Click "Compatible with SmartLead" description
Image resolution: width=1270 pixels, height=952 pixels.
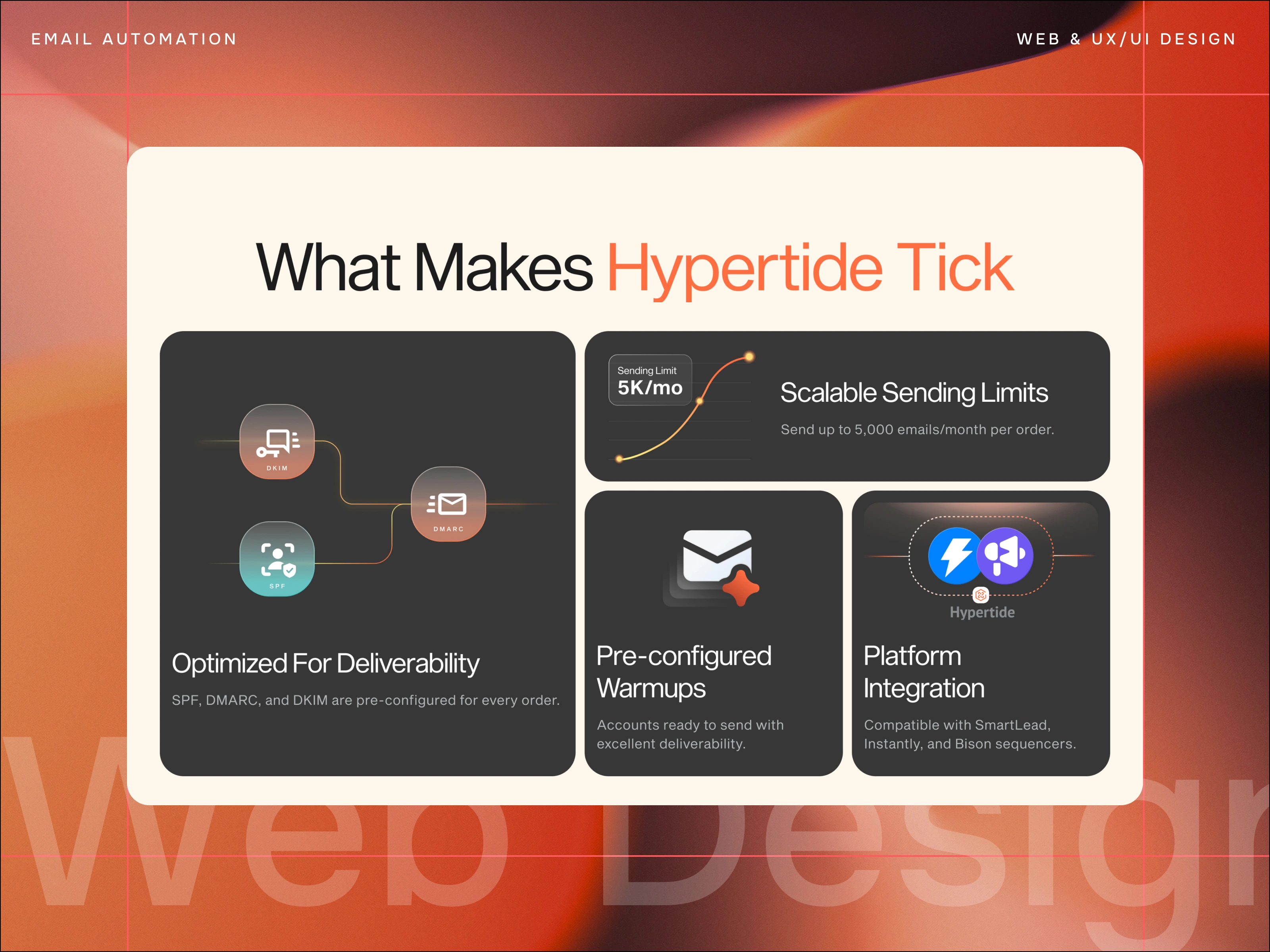point(970,735)
